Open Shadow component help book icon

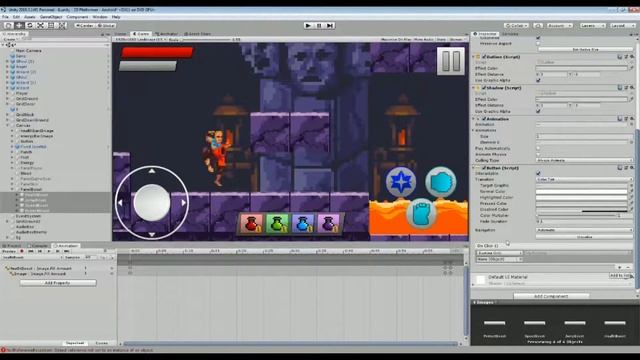[620, 88]
